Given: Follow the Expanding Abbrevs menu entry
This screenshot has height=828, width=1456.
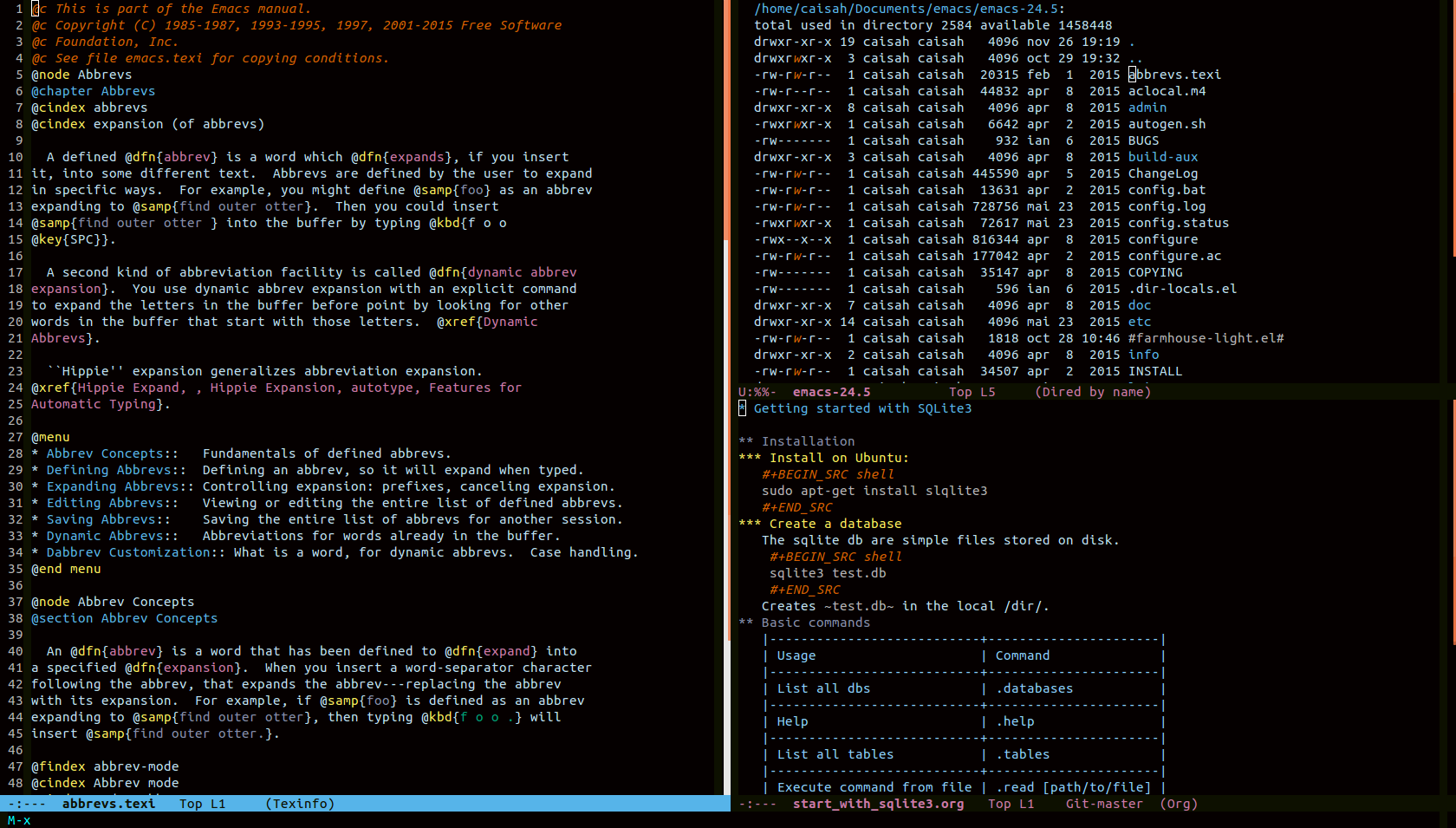Looking at the screenshot, I should (x=113, y=486).
